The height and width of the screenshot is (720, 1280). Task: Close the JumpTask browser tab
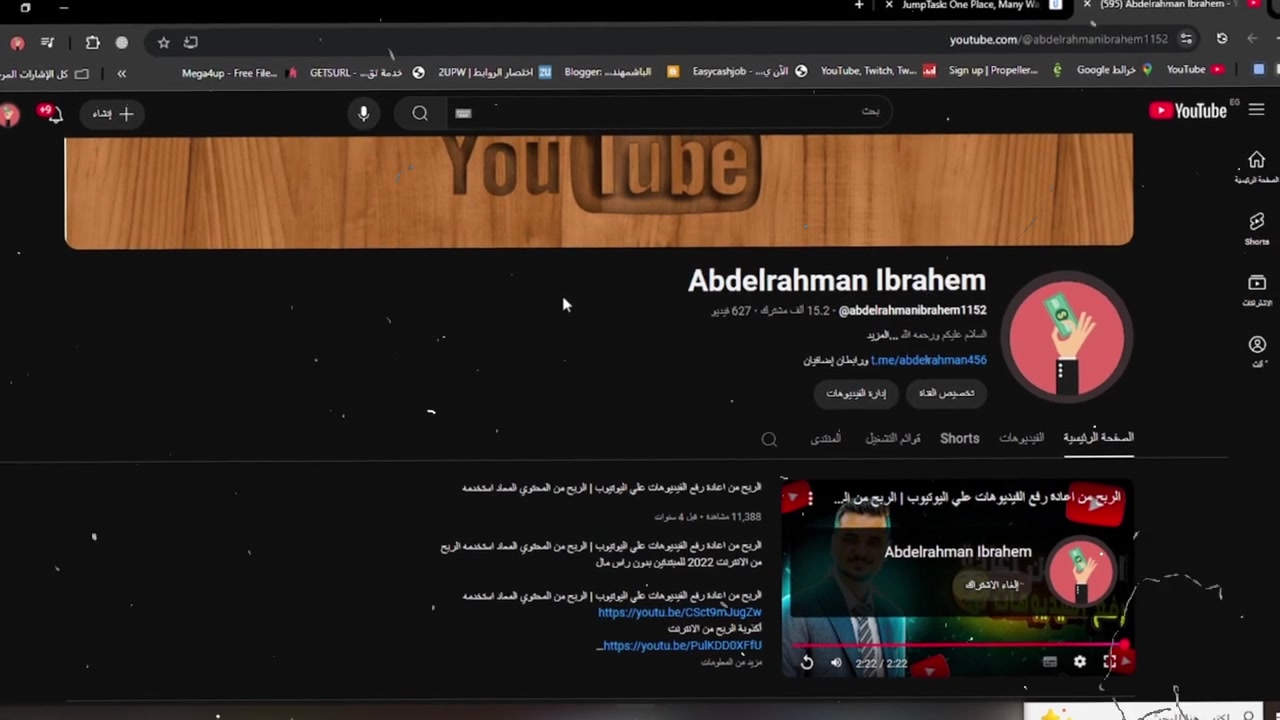[x=888, y=5]
